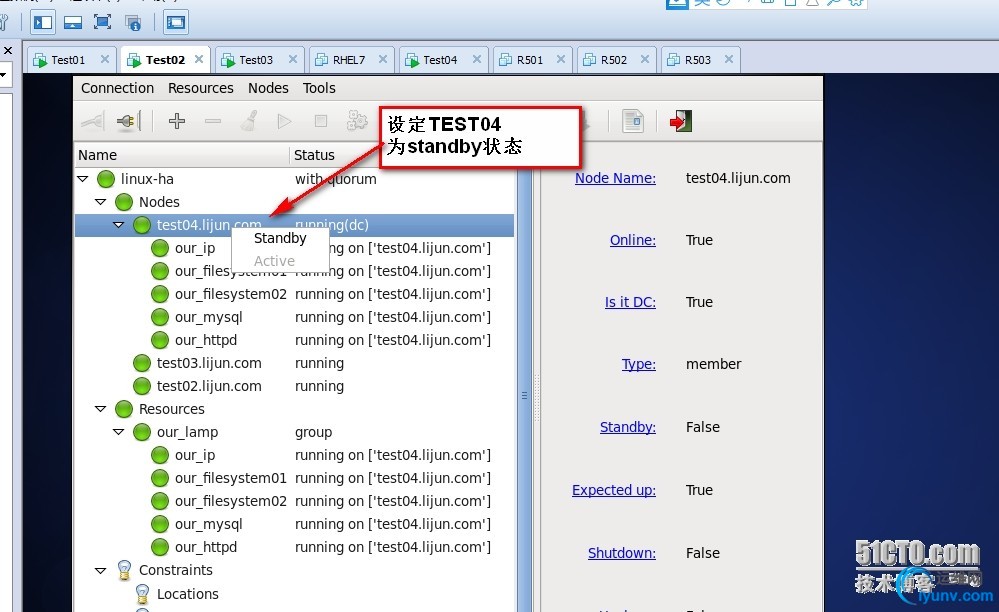Screen dimensions: 999x612
Task: Collapse the Constraints tree branch
Action: click(x=101, y=571)
